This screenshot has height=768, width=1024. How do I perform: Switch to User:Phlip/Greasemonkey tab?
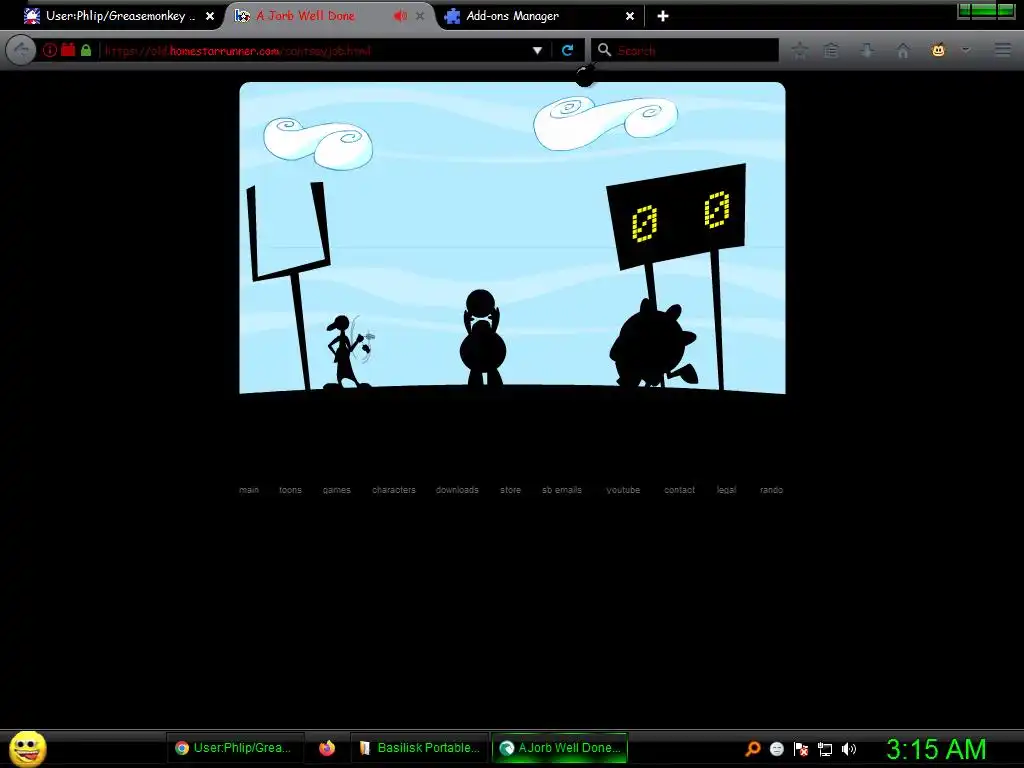(x=119, y=16)
